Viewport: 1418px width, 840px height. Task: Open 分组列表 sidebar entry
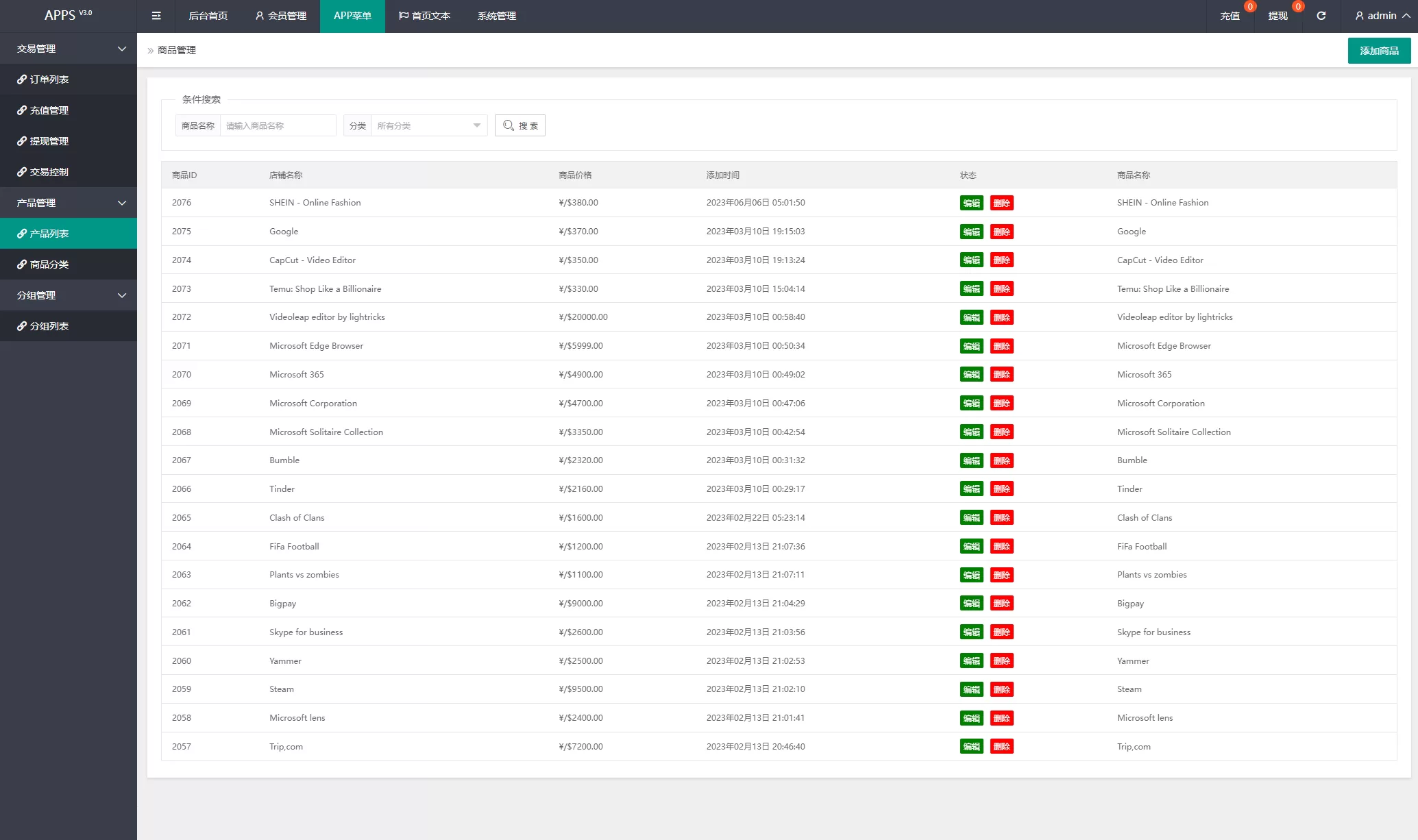click(x=49, y=326)
